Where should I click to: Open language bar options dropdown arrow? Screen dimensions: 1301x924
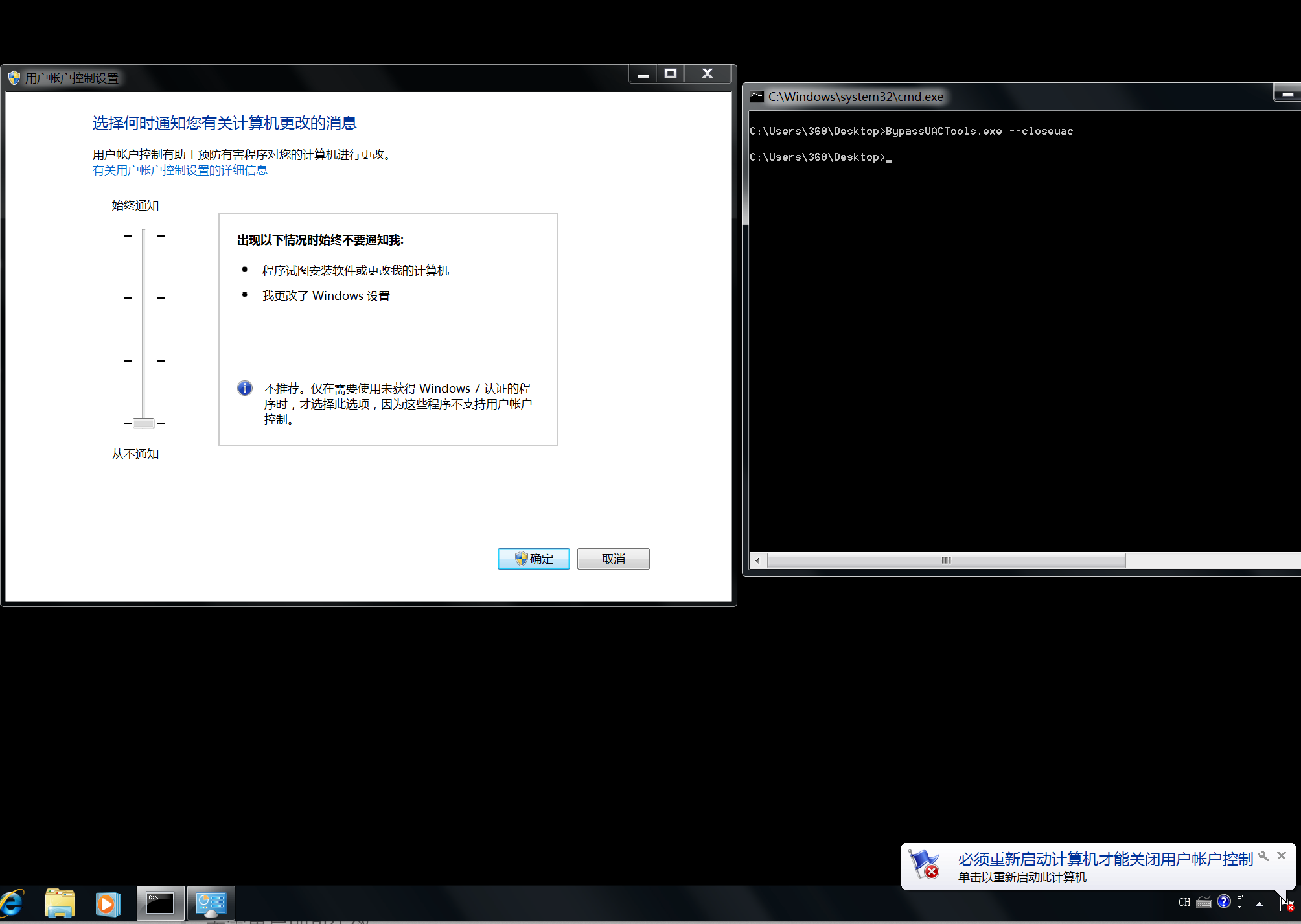1239,906
